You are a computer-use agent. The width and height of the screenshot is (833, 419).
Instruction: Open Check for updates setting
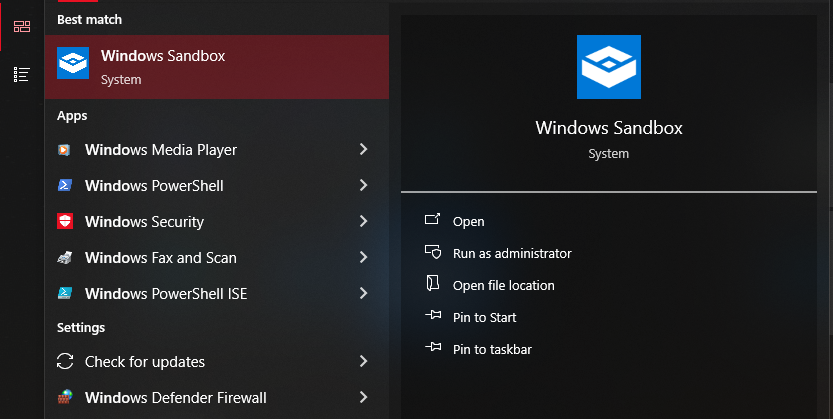(x=217, y=362)
